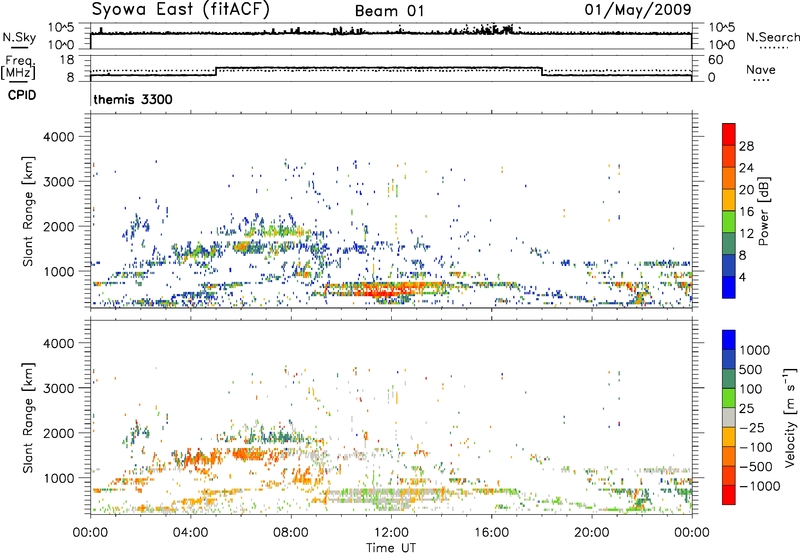Click the "N.Search" legend label
This screenshot has width=800, height=554.
pos(772,37)
